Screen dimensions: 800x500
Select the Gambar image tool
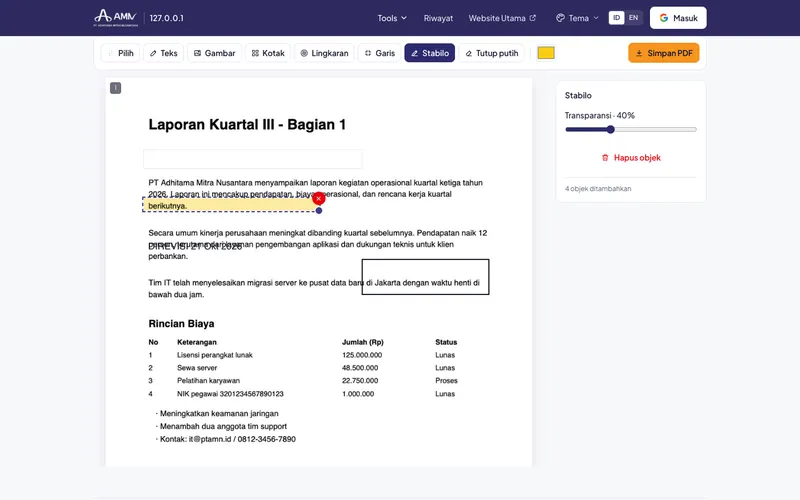click(214, 53)
